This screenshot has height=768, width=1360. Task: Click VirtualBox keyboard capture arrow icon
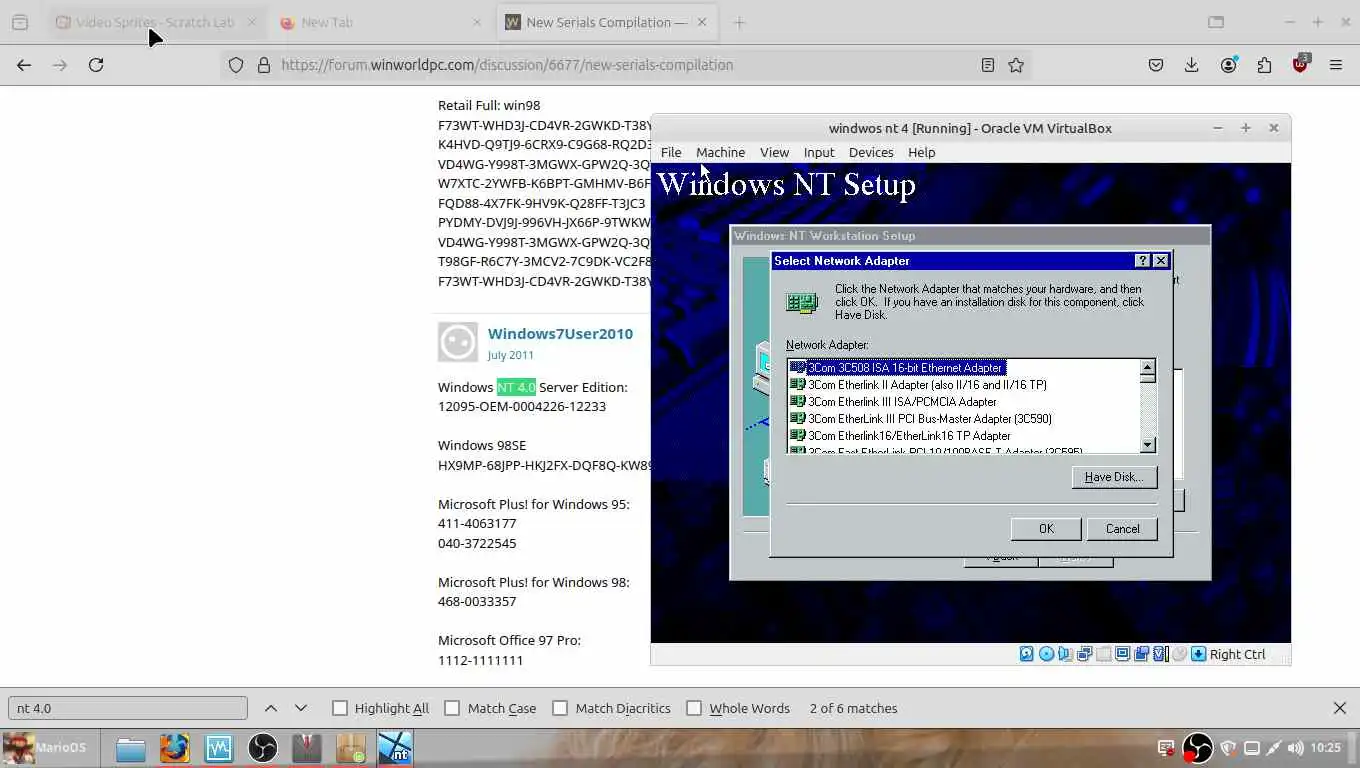pyautogui.click(x=1199, y=654)
